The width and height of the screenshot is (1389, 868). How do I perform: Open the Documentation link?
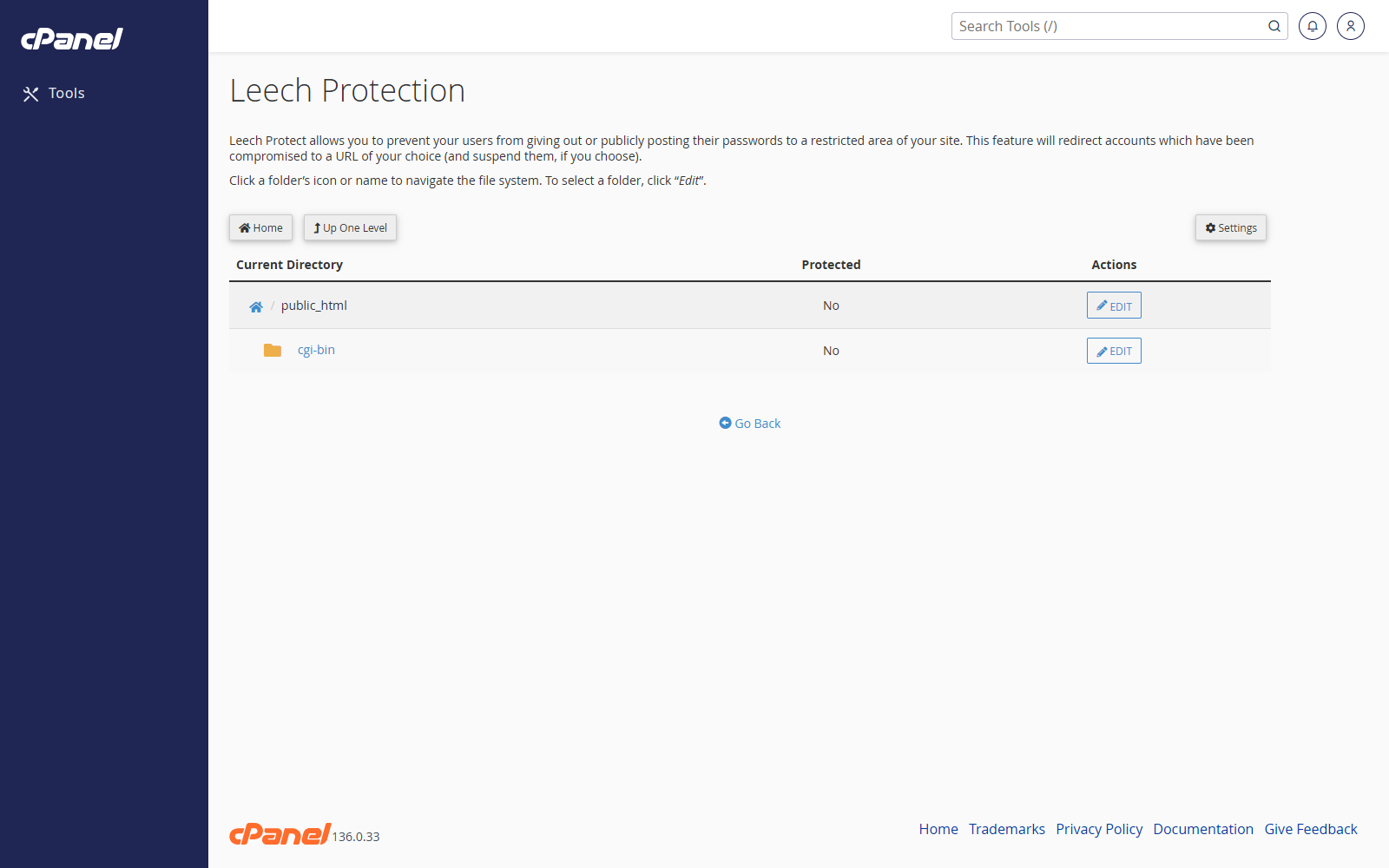pos(1203,829)
